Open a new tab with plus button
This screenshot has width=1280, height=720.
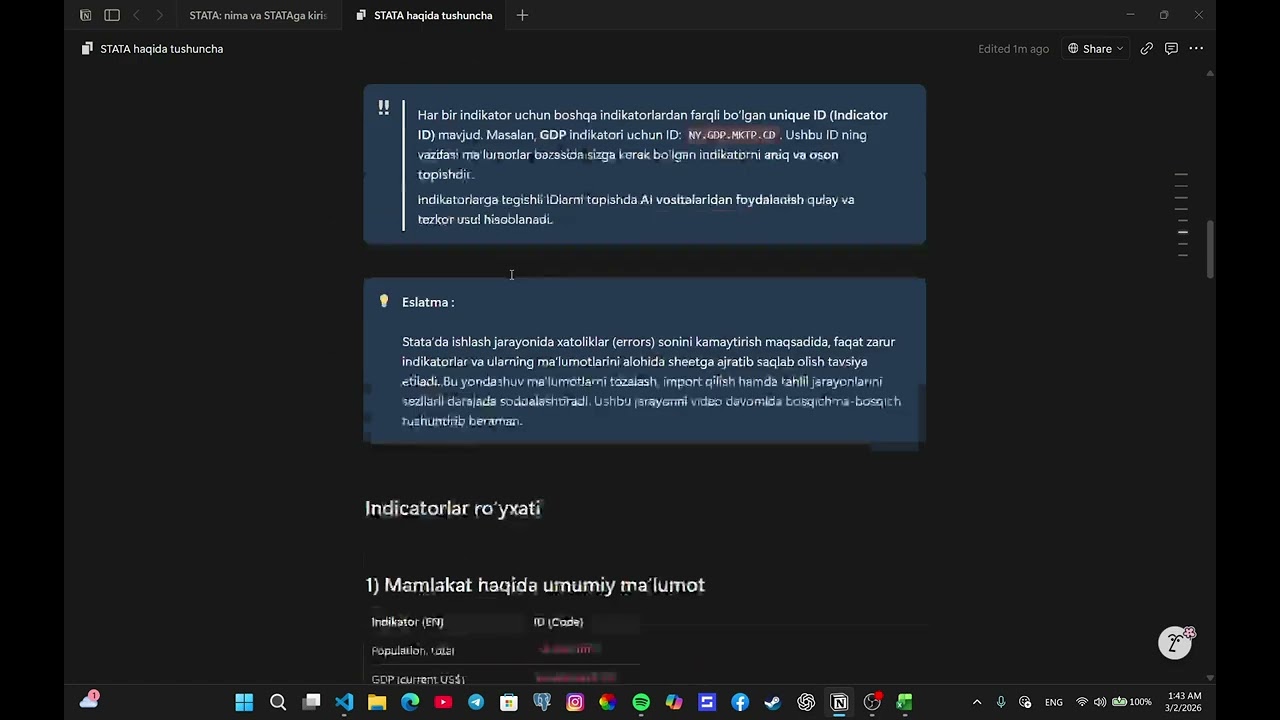522,15
